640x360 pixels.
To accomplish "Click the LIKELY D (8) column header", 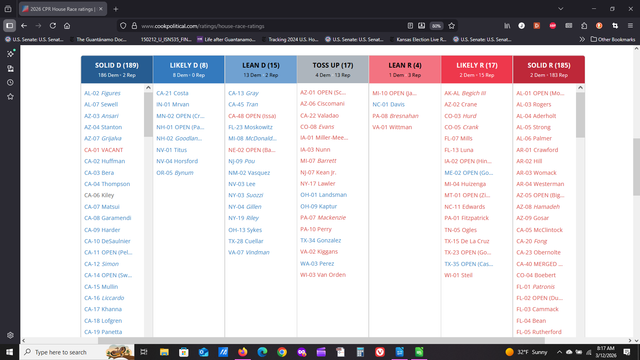I will click(x=189, y=69).
